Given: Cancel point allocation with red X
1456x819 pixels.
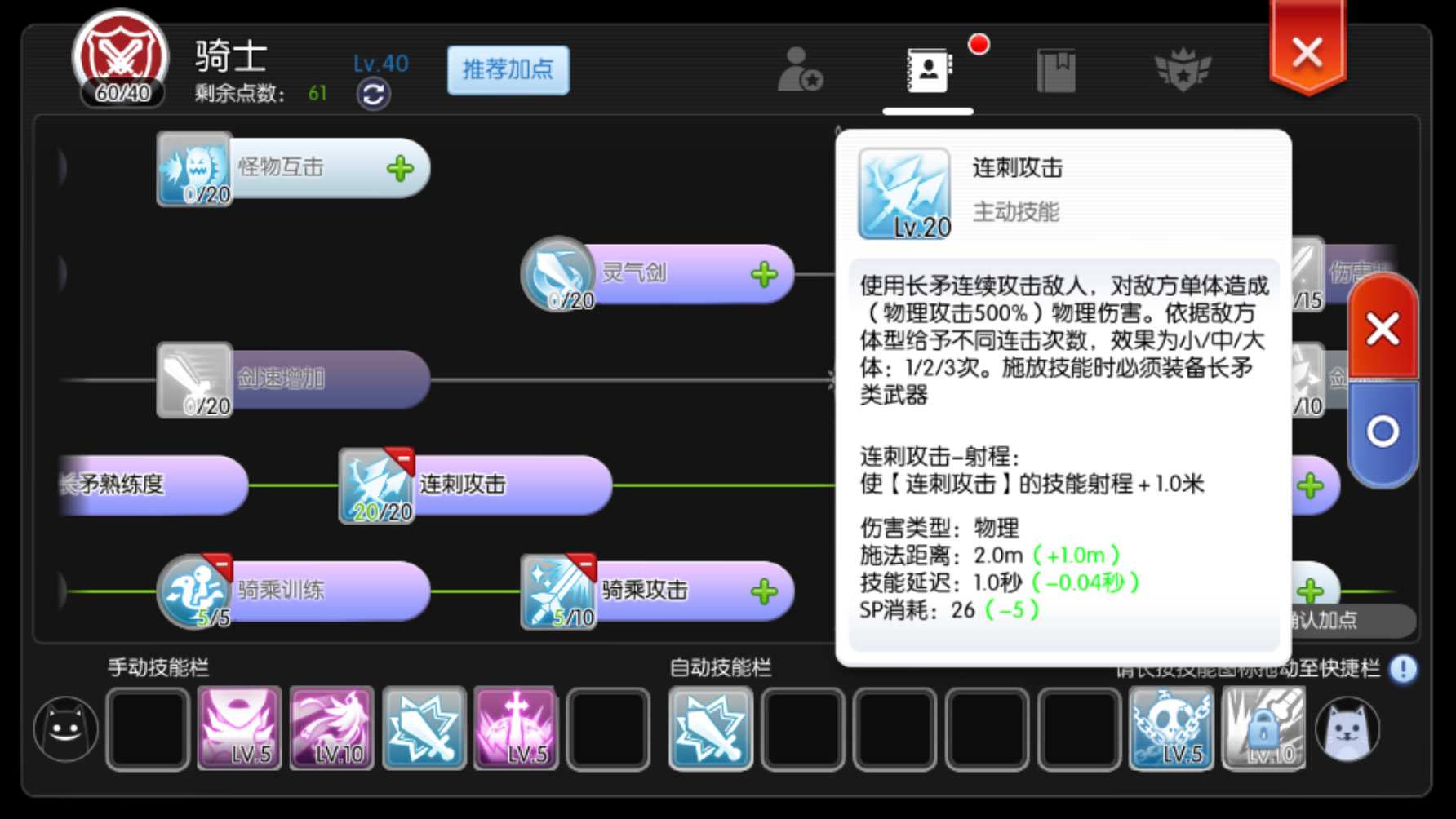Looking at the screenshot, I should click(1383, 329).
